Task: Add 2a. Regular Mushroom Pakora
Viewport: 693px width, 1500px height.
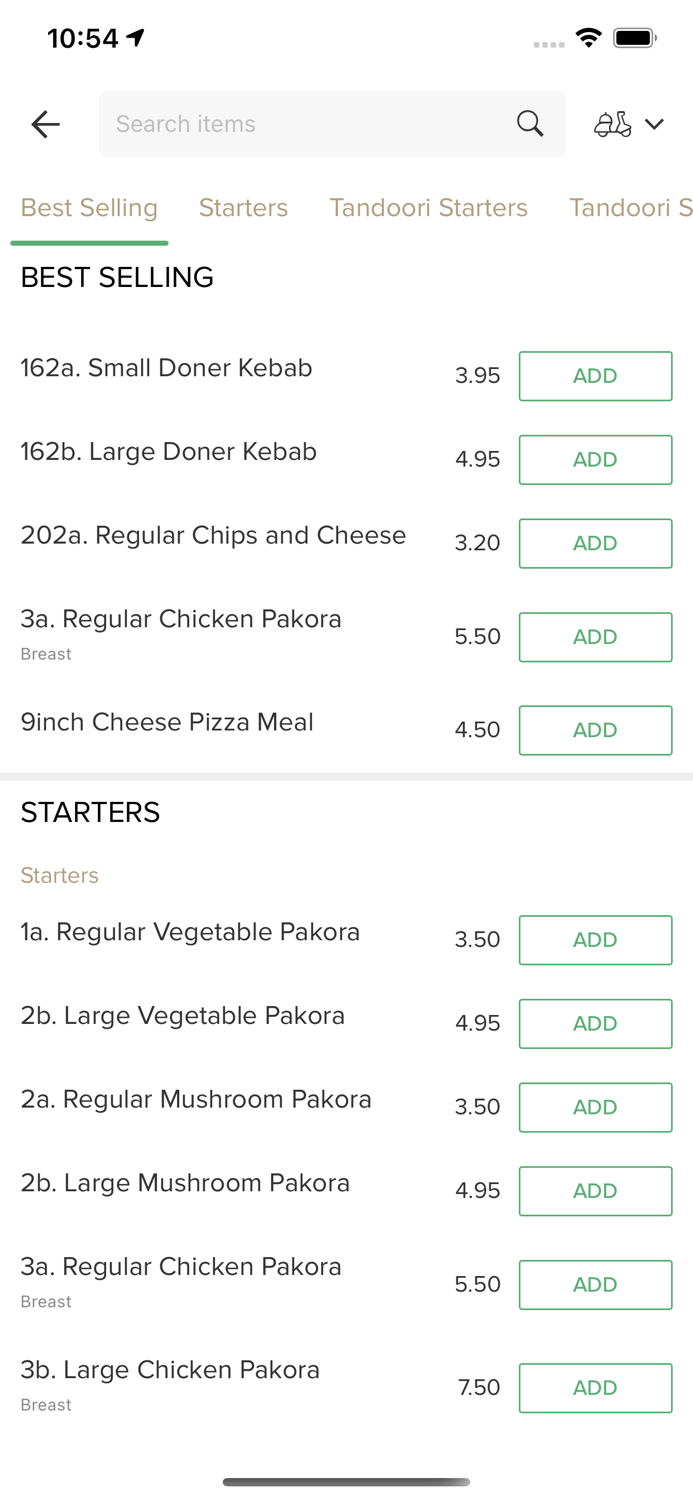Action: tap(595, 1107)
